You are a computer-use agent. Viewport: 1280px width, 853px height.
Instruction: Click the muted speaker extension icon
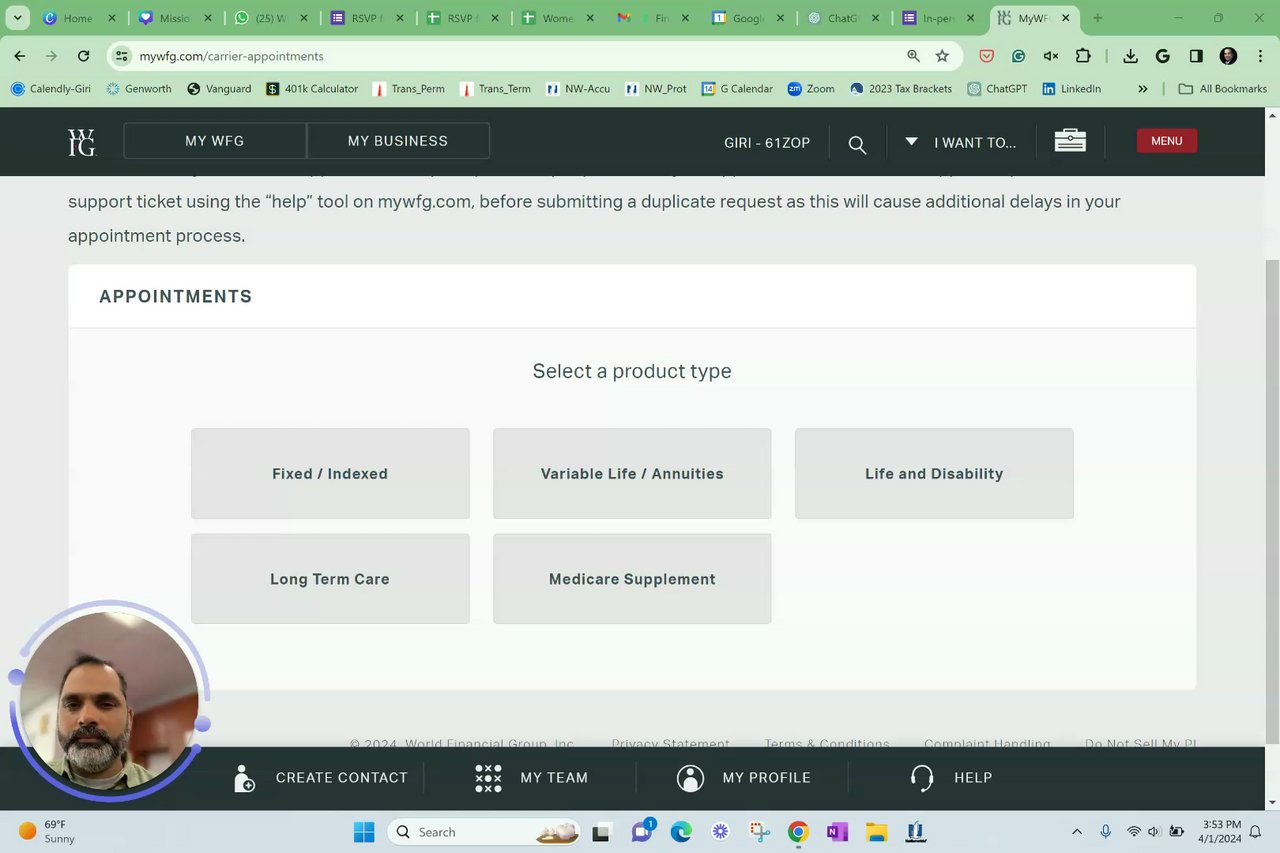[1050, 56]
